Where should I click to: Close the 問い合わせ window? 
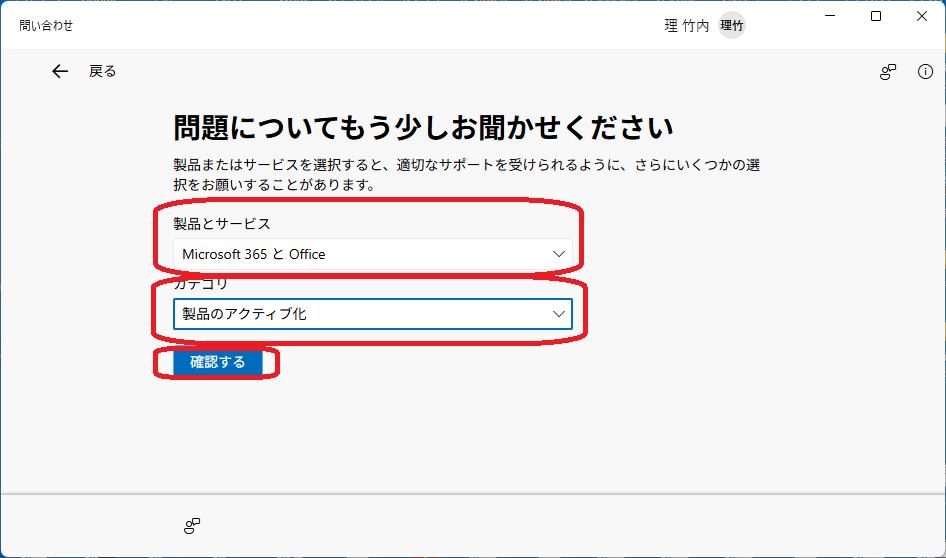click(x=922, y=17)
